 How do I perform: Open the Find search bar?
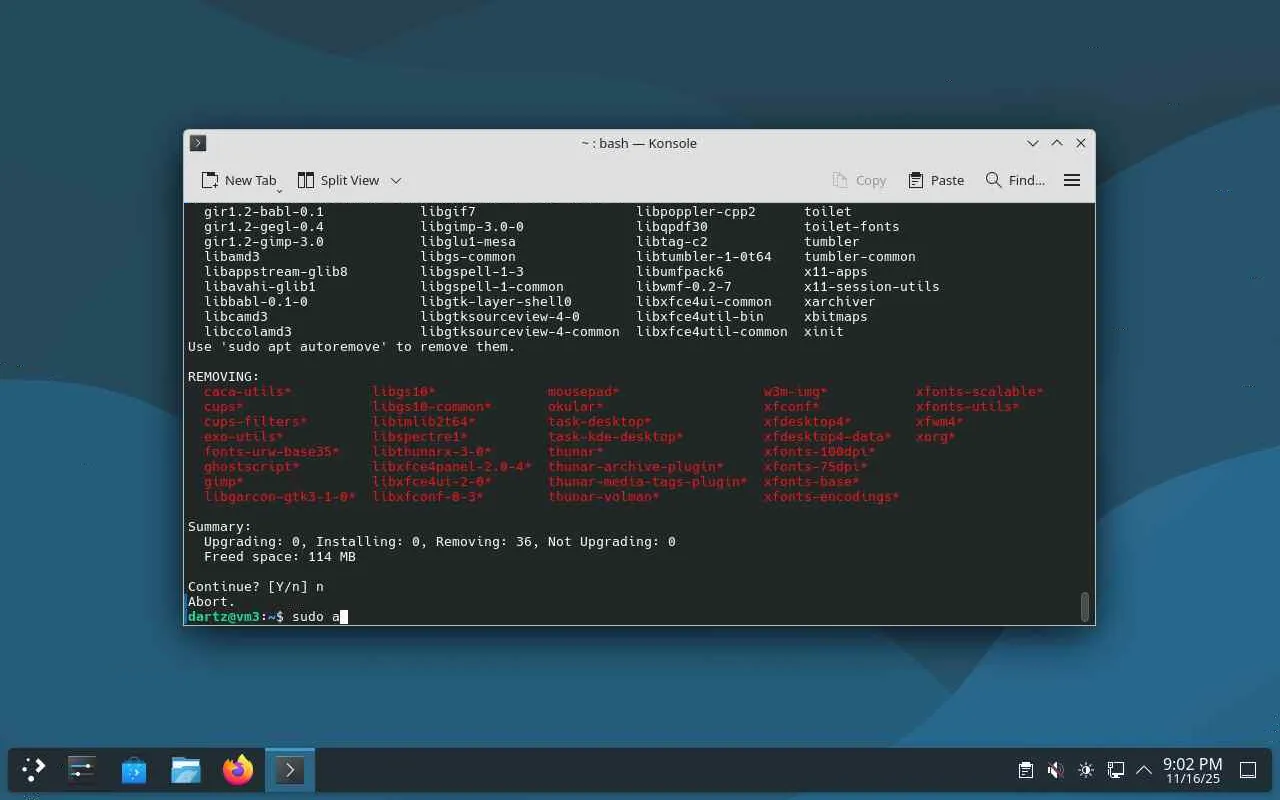pos(1015,180)
